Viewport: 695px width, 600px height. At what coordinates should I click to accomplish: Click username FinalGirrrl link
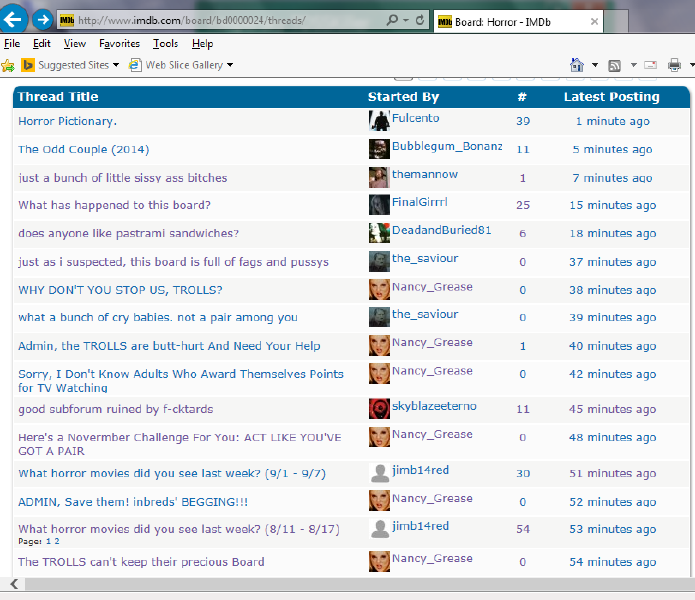(419, 202)
